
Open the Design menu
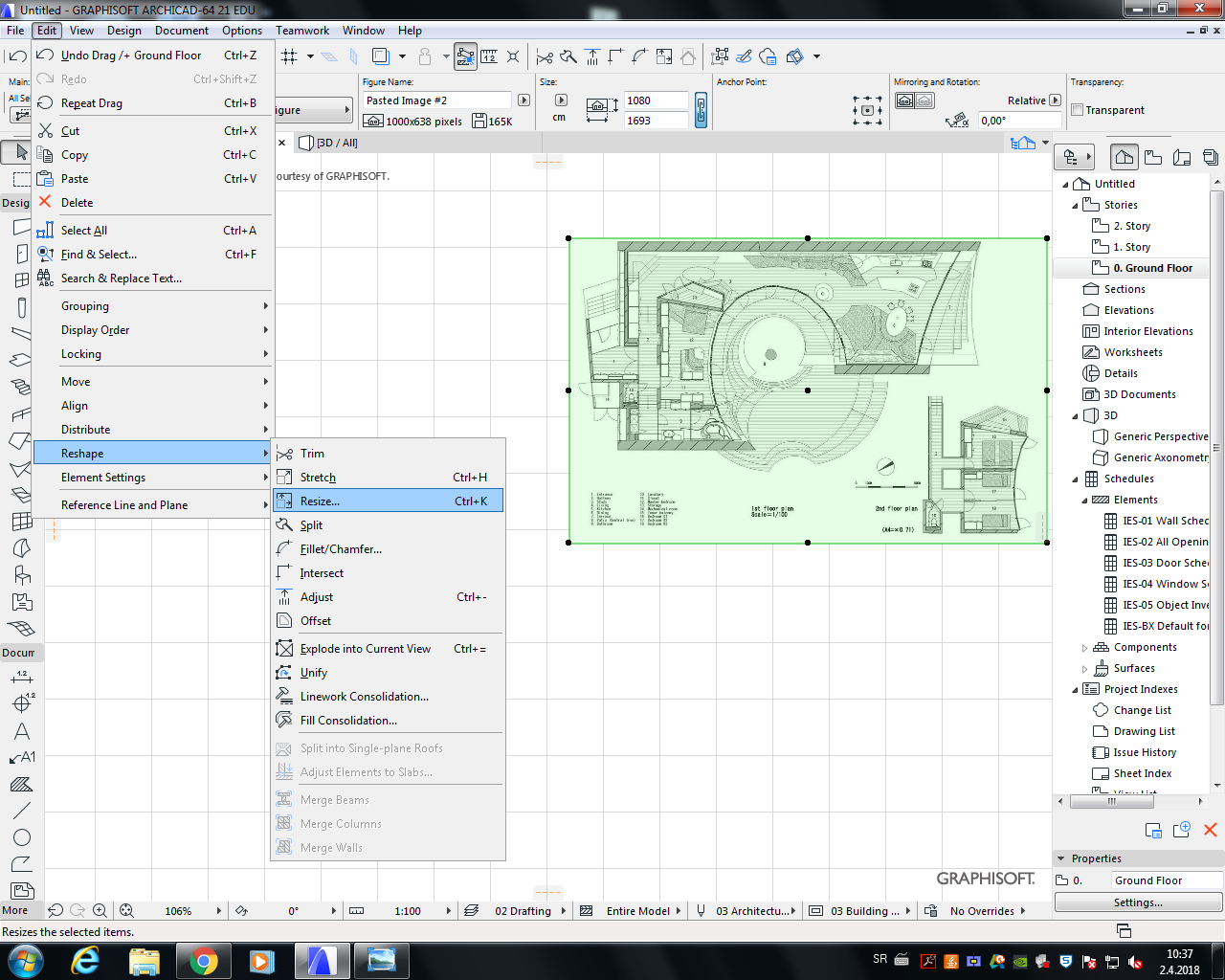pyautogui.click(x=124, y=31)
